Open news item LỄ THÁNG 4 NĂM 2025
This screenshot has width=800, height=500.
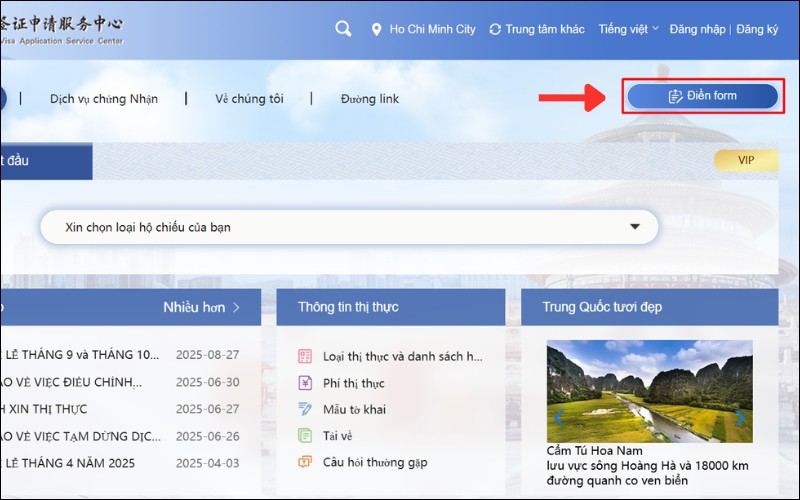68,463
